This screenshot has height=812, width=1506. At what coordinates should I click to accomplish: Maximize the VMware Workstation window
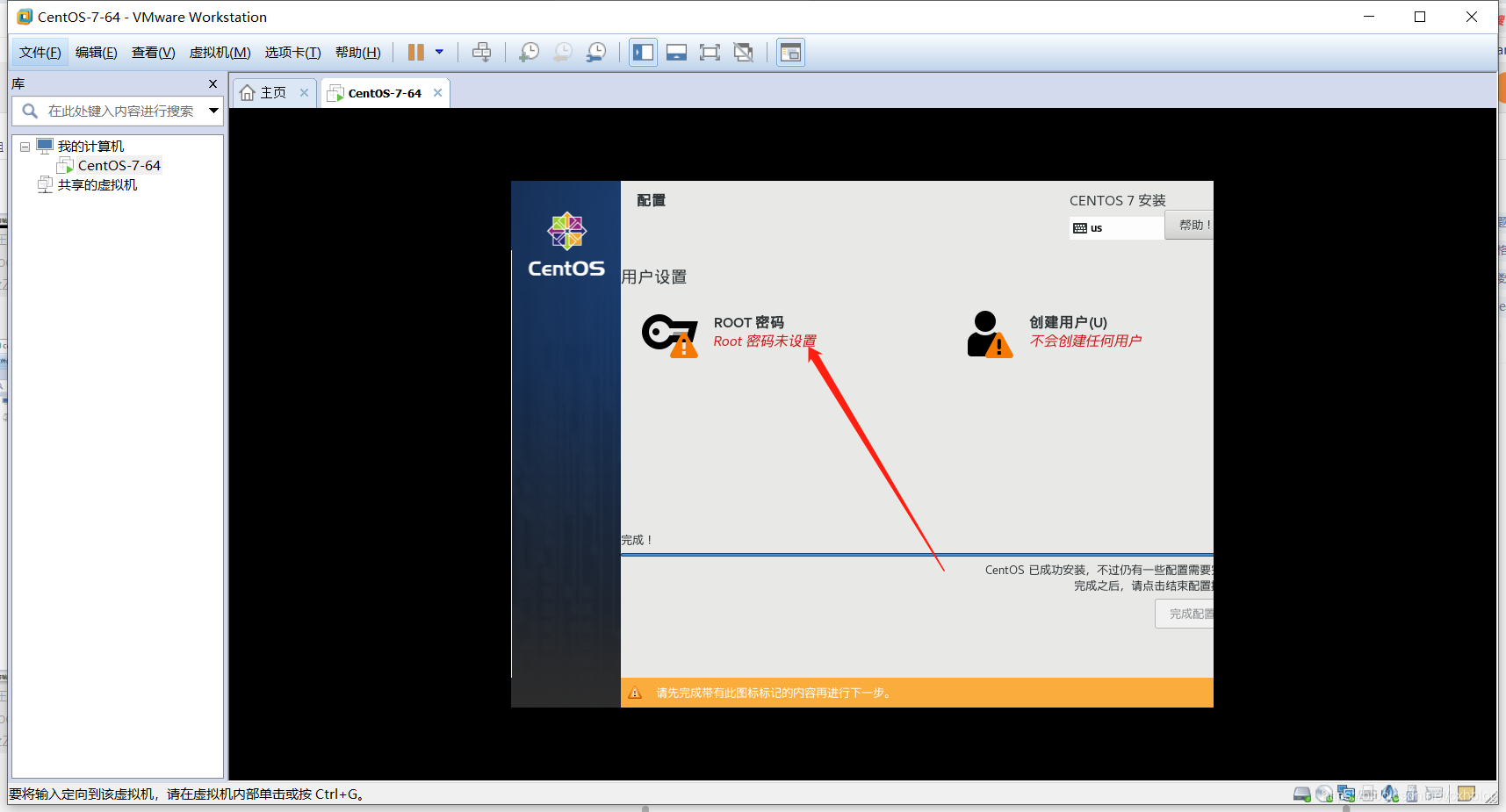point(1420,17)
